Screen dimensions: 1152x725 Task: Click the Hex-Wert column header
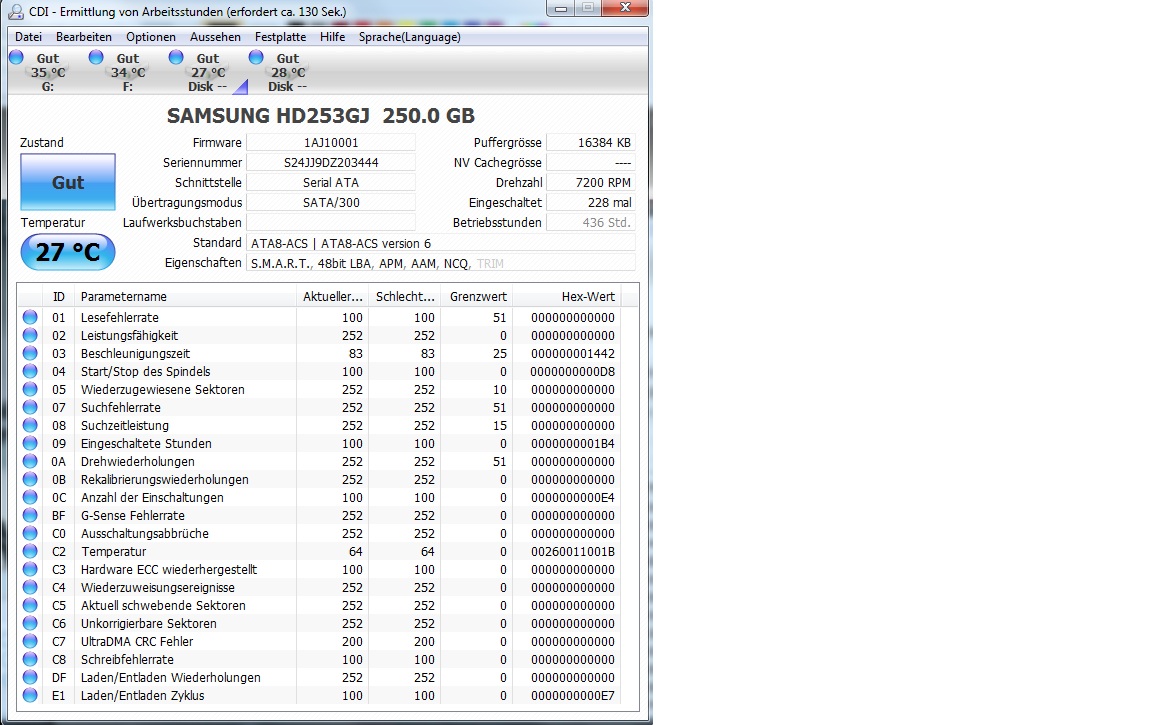pos(566,297)
